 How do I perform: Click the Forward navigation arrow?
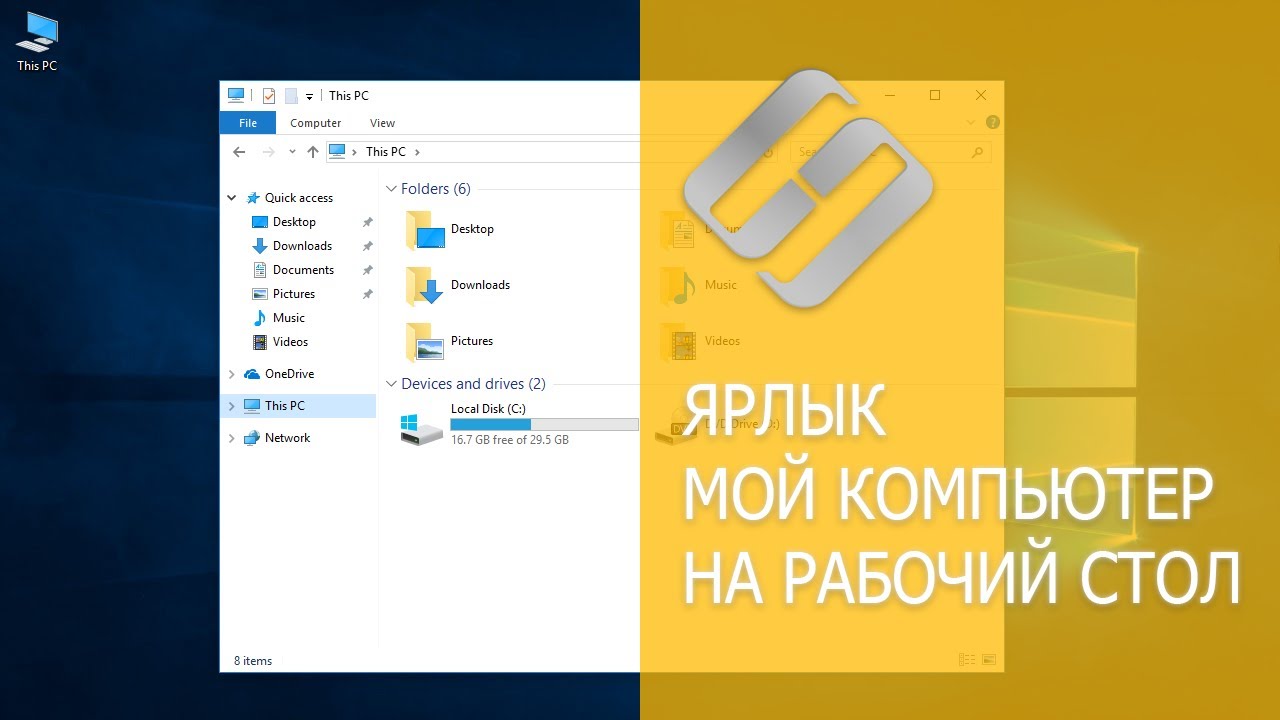268,152
